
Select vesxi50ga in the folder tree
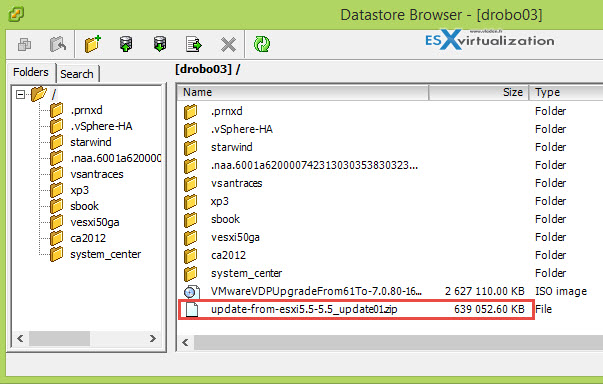click(x=95, y=223)
